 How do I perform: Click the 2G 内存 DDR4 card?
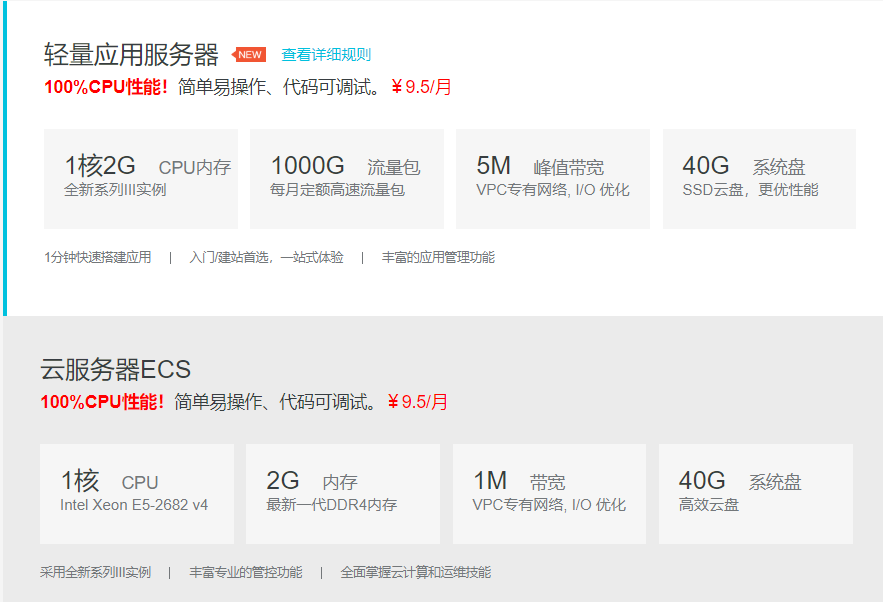pos(343,494)
